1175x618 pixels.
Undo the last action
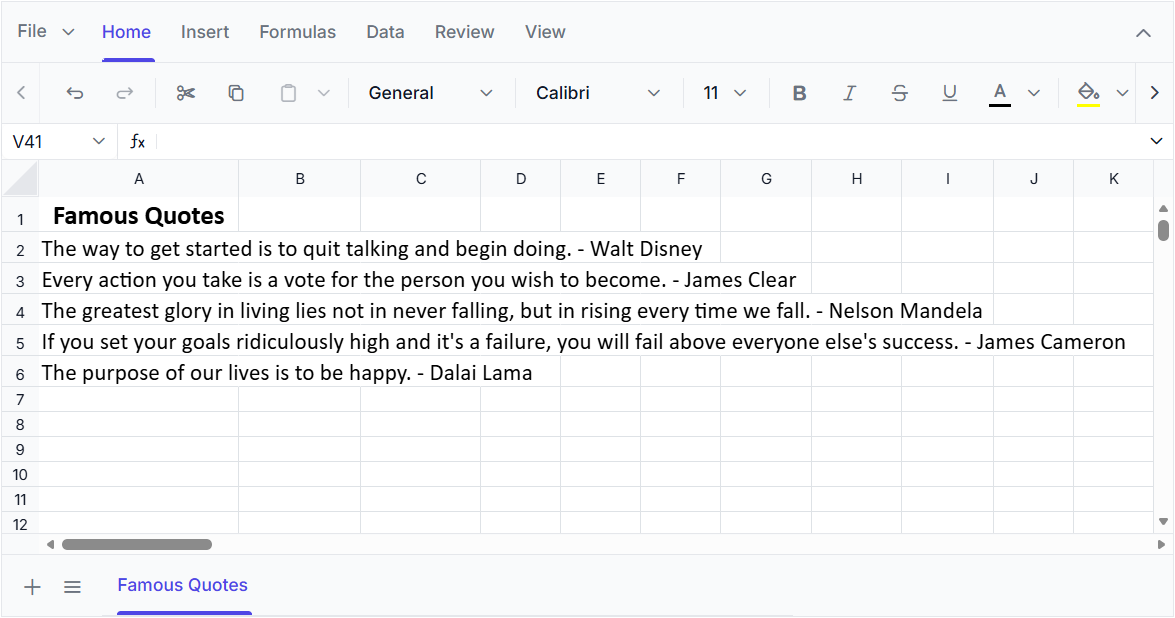coord(74,93)
